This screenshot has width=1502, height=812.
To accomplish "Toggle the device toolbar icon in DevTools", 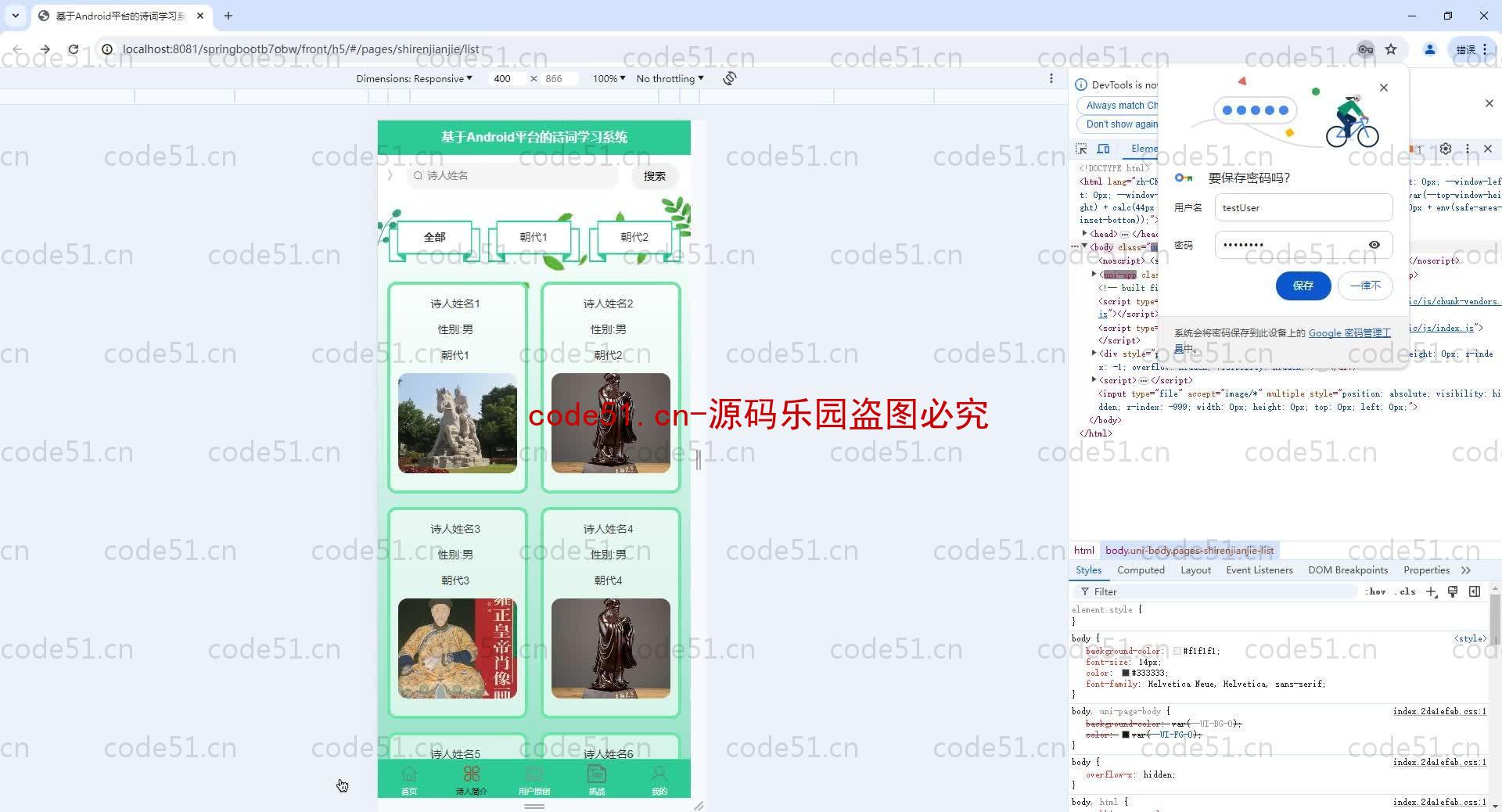I will point(1103,149).
